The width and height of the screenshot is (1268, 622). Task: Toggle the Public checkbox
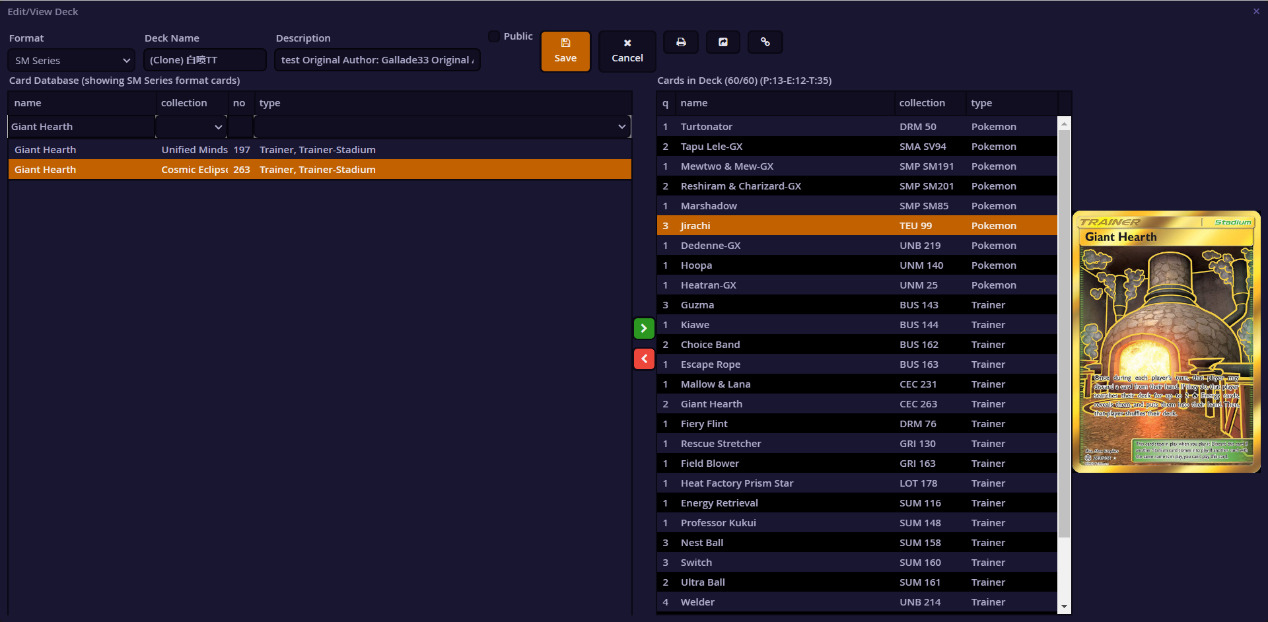pyautogui.click(x=494, y=36)
